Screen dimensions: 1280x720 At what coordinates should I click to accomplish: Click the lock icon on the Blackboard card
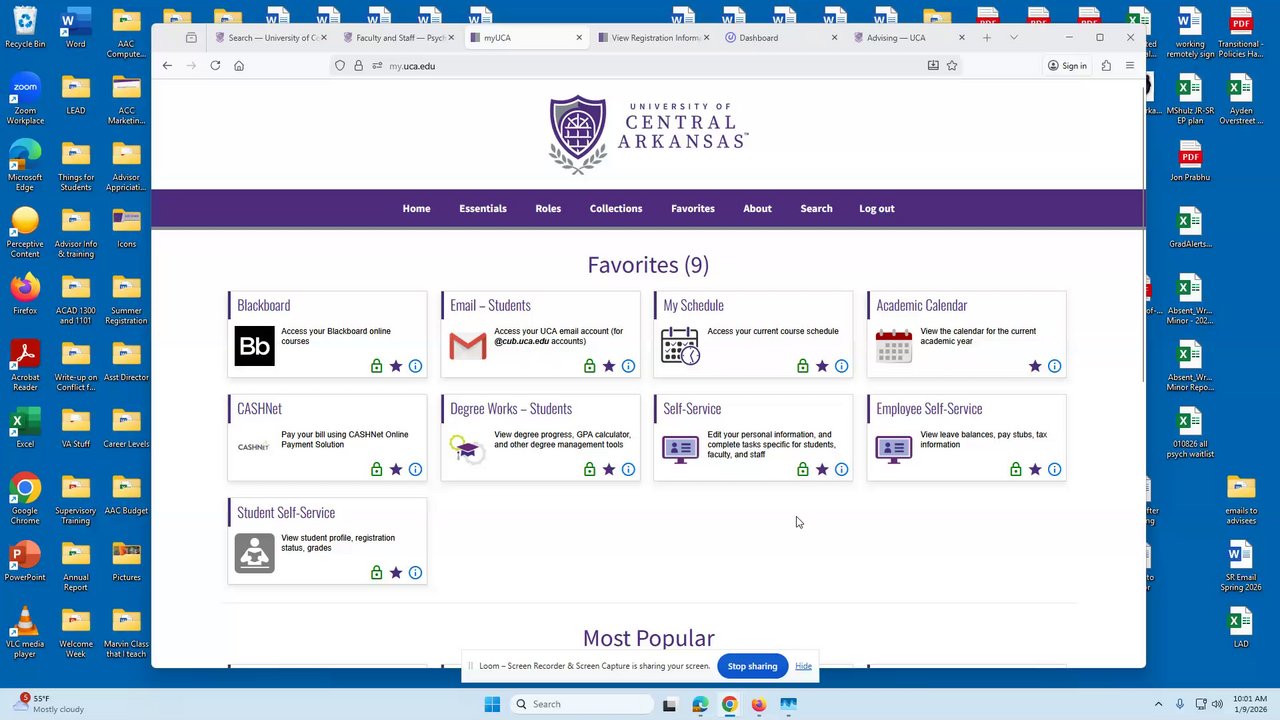pyautogui.click(x=376, y=366)
